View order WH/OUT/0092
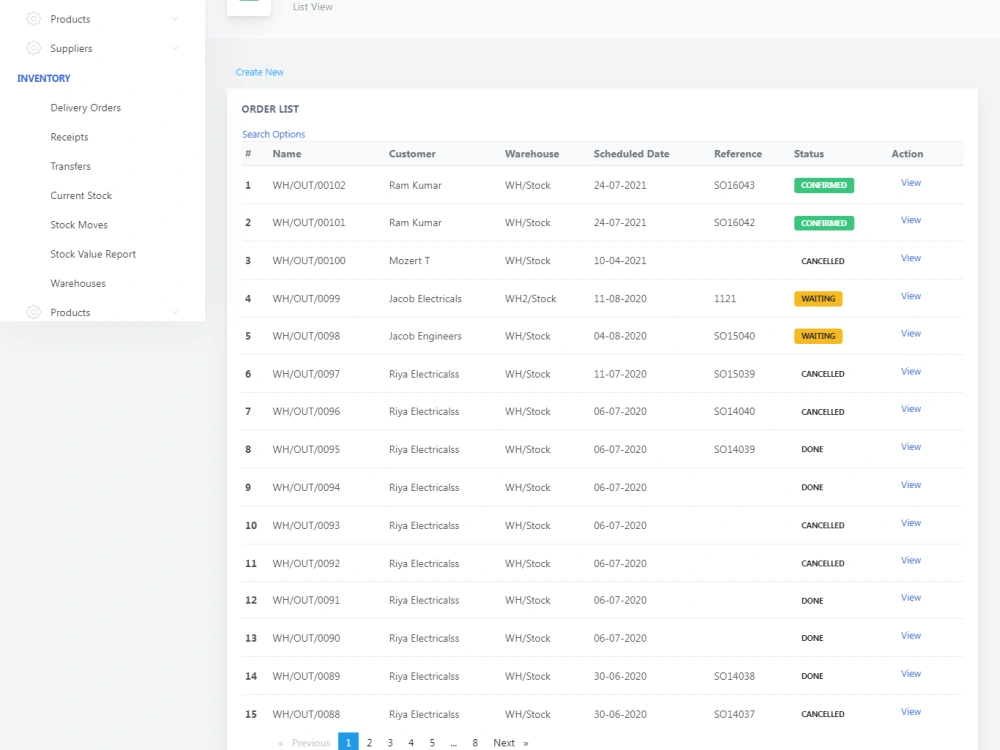 911,561
